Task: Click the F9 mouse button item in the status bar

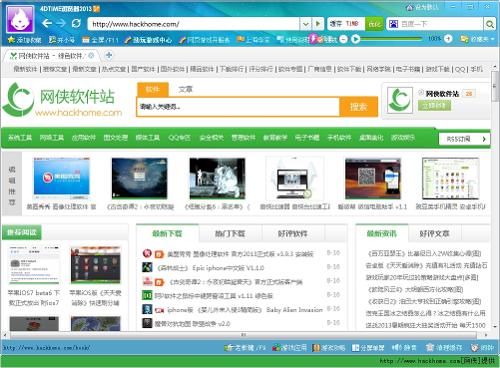Action: (245, 348)
